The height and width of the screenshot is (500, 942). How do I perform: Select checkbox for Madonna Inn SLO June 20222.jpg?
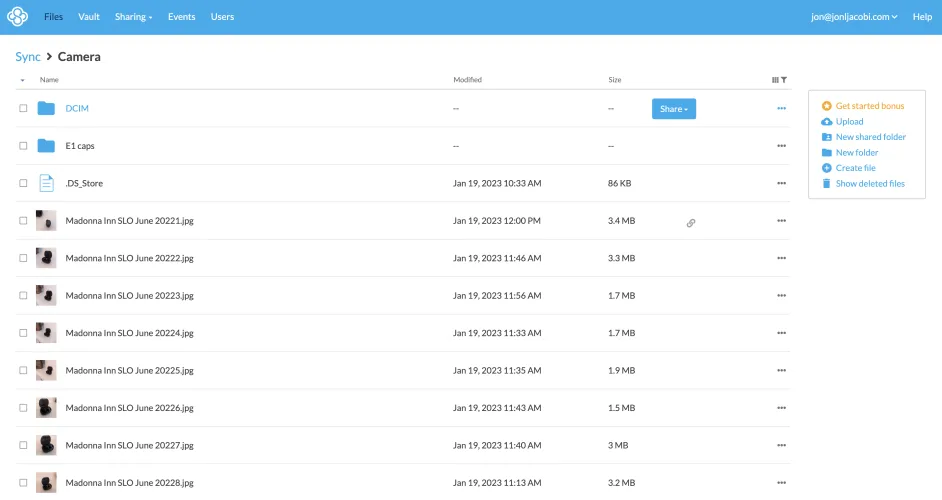23,258
